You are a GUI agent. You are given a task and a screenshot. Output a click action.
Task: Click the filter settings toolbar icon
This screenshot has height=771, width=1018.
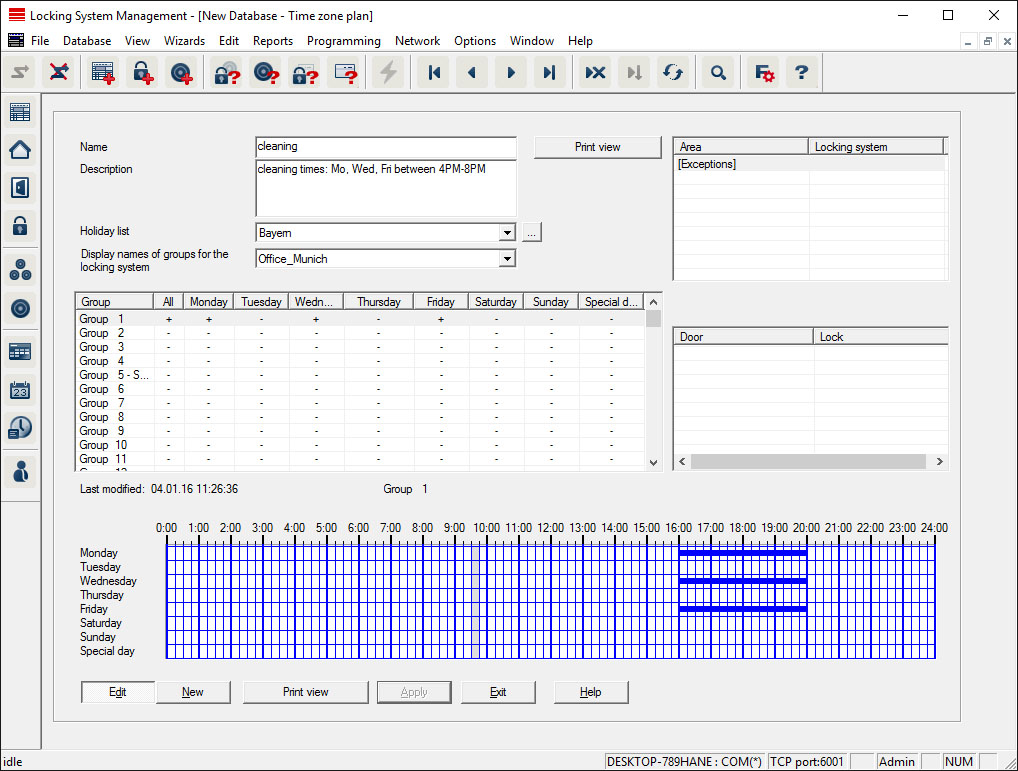[764, 73]
